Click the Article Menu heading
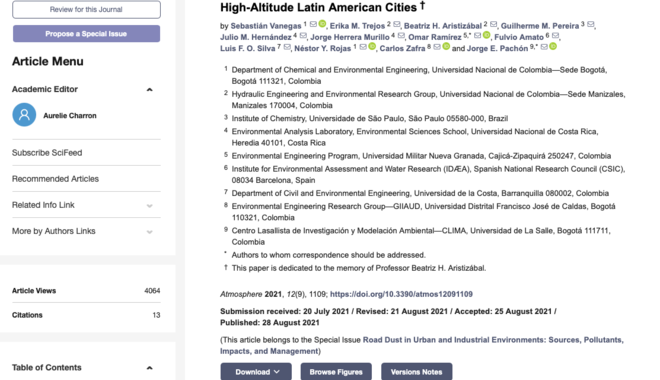 click(x=48, y=61)
